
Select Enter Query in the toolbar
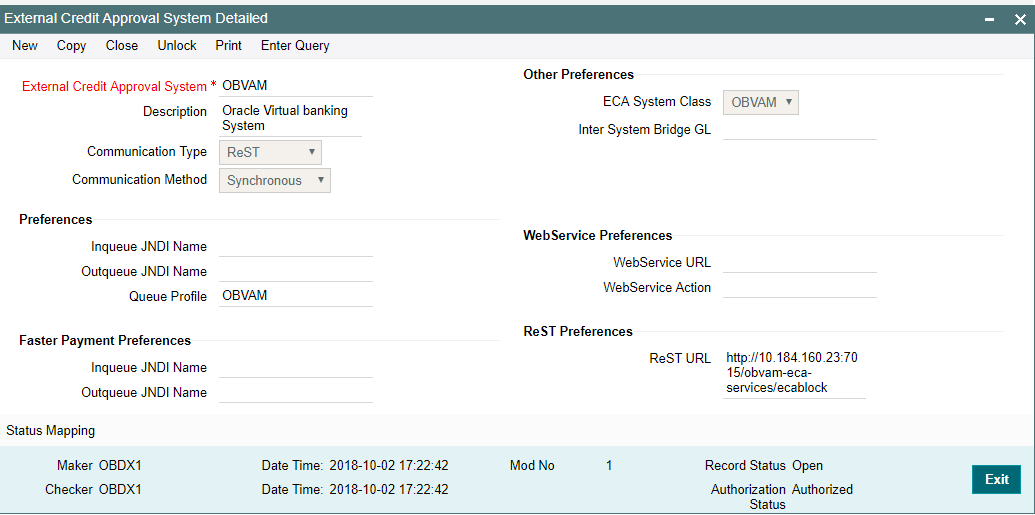295,46
